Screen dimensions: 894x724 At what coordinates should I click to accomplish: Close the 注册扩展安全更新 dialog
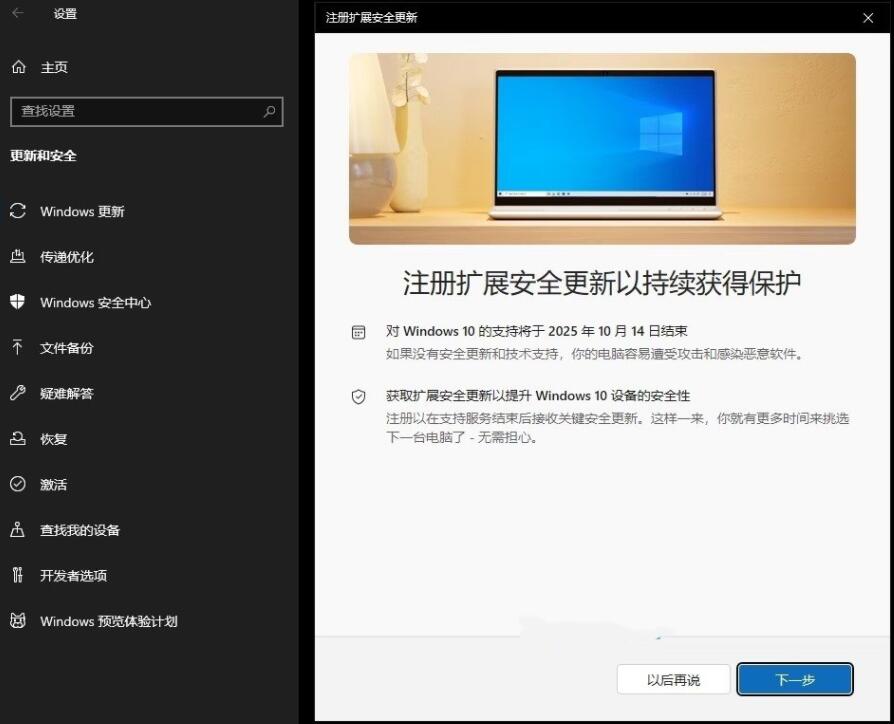coord(868,18)
